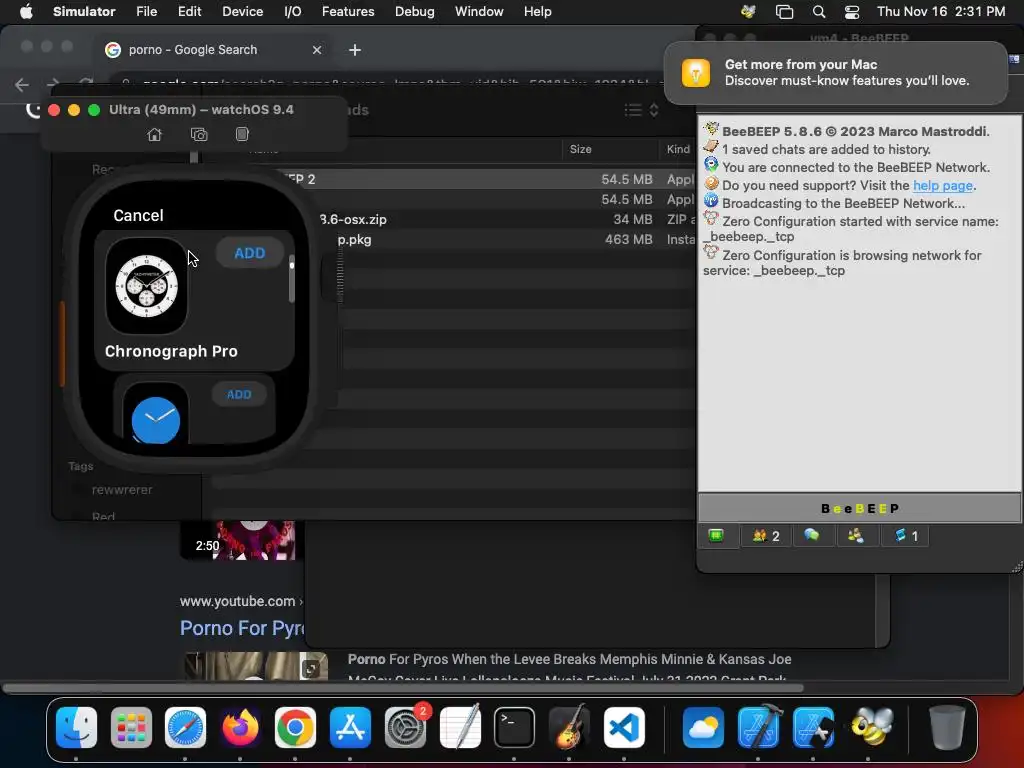Open App Store from the Dock
The image size is (1024, 768).
coord(350,727)
